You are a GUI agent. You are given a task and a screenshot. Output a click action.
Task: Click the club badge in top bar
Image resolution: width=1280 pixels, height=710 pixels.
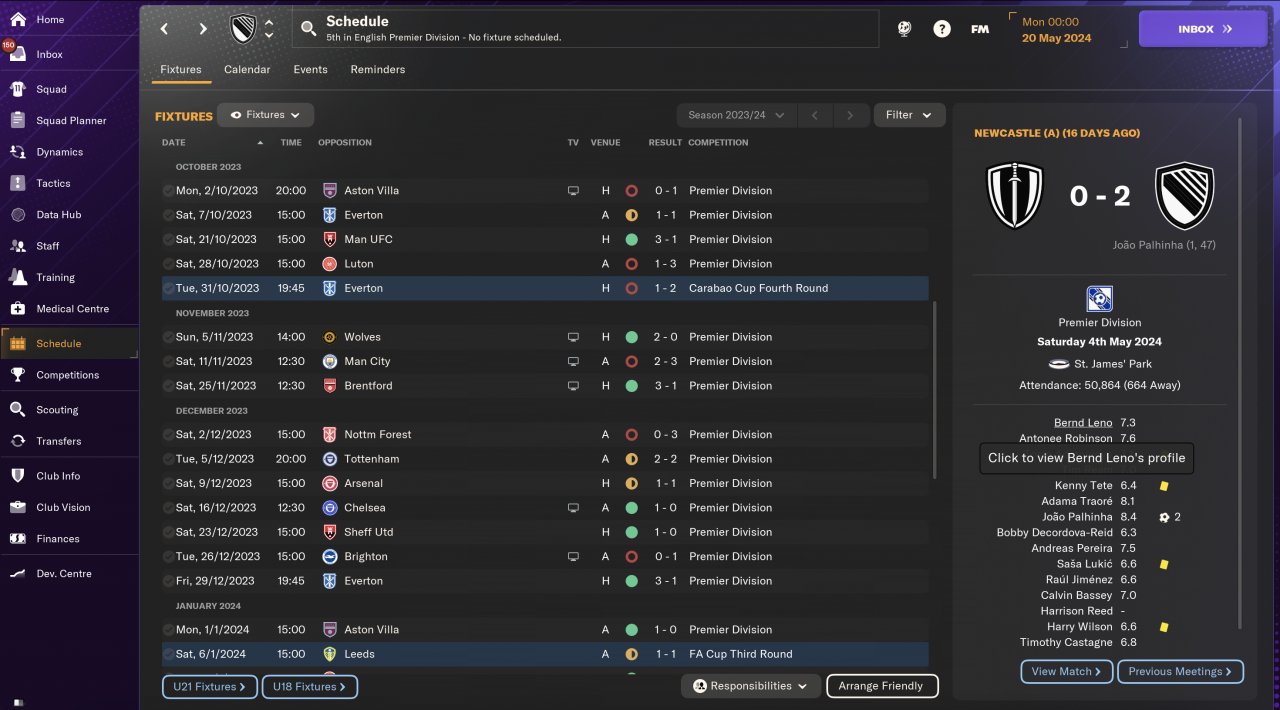tap(244, 28)
